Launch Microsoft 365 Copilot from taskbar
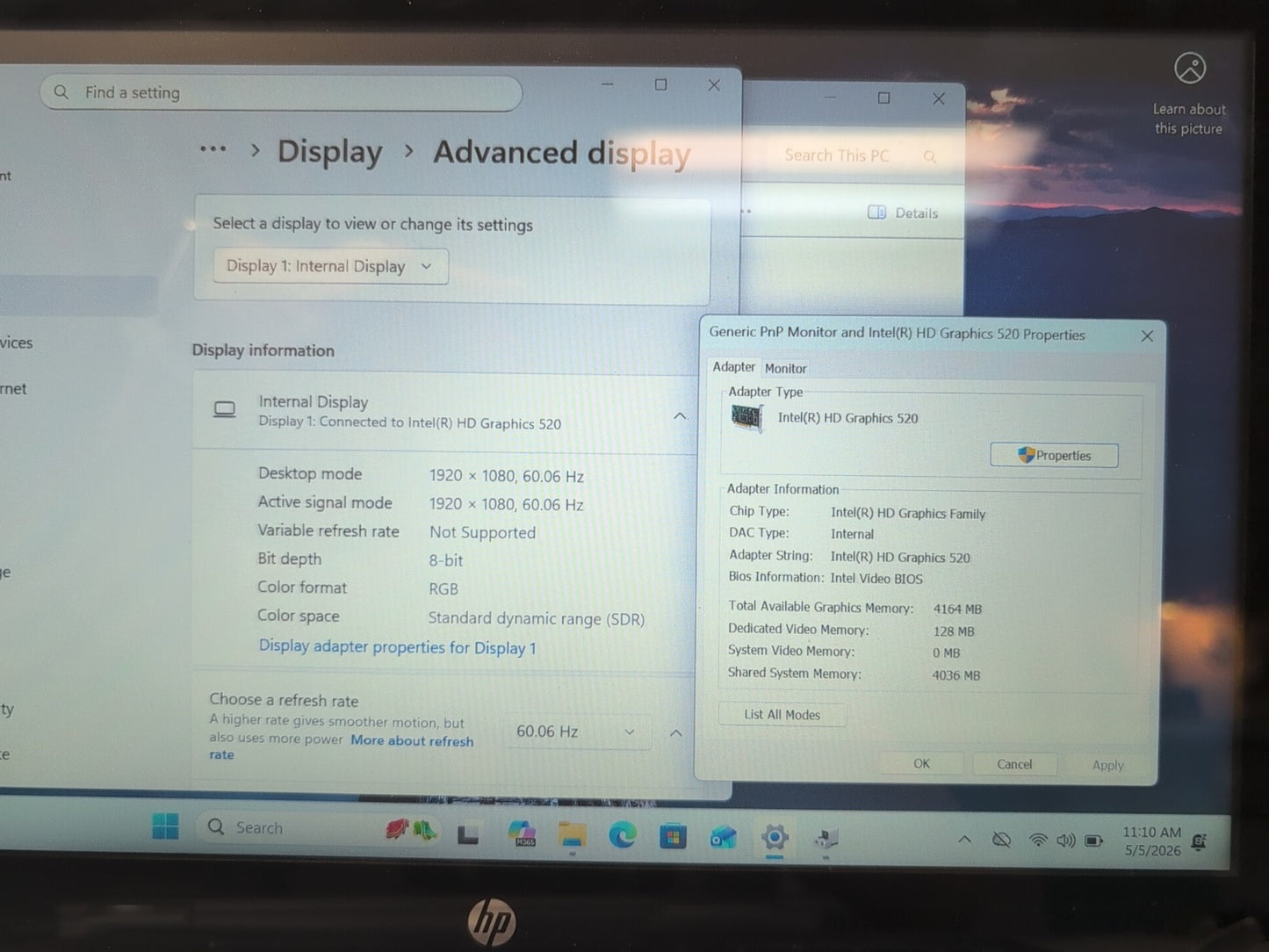This screenshot has height=952, width=1269. (522, 833)
